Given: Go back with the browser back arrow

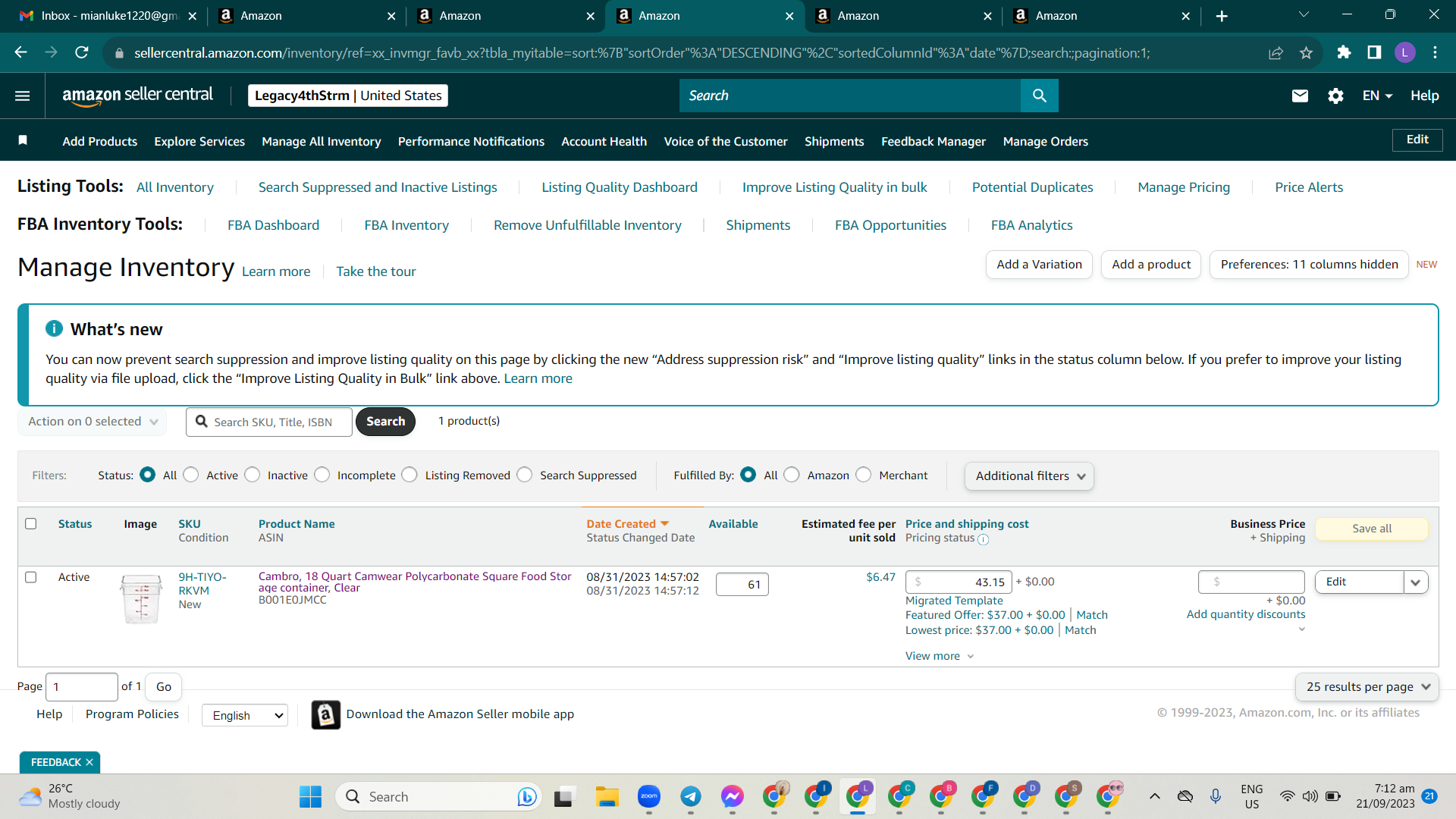Looking at the screenshot, I should click(20, 52).
